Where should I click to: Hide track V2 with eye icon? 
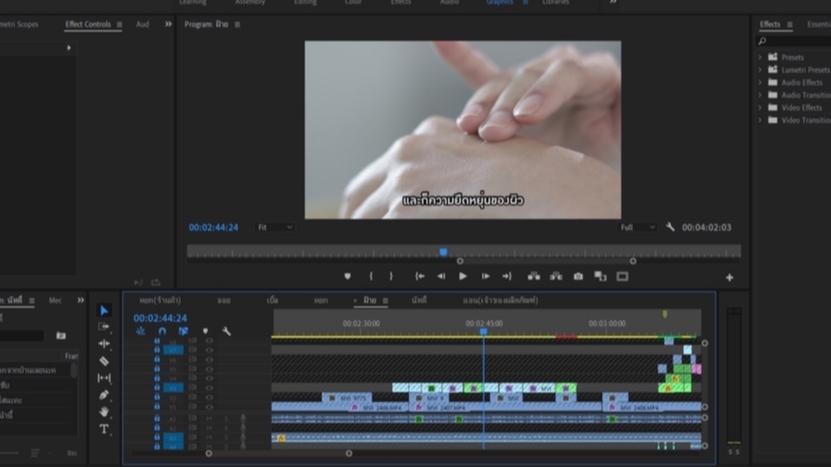pos(209,397)
